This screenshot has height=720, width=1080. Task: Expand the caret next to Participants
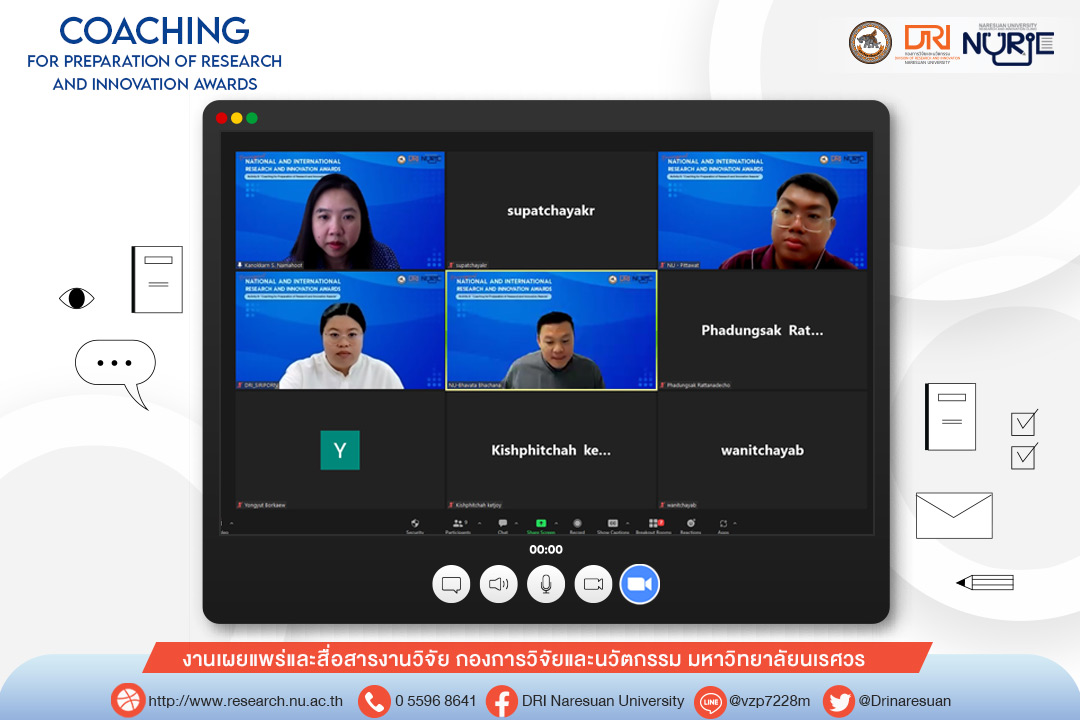pos(479,524)
